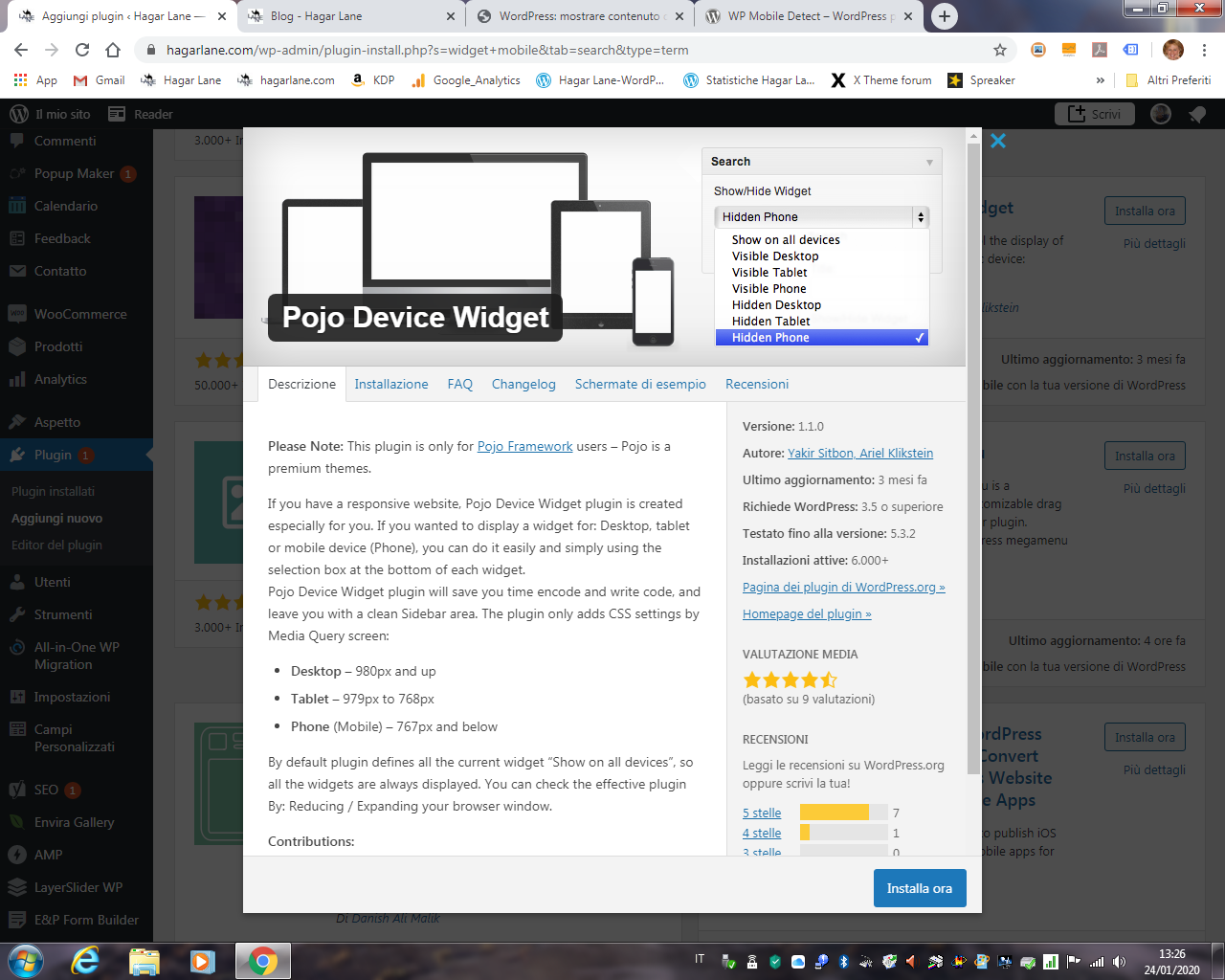Viewport: 1225px width, 980px height.
Task: Bookmark this page with the star icon
Action: point(1000,50)
